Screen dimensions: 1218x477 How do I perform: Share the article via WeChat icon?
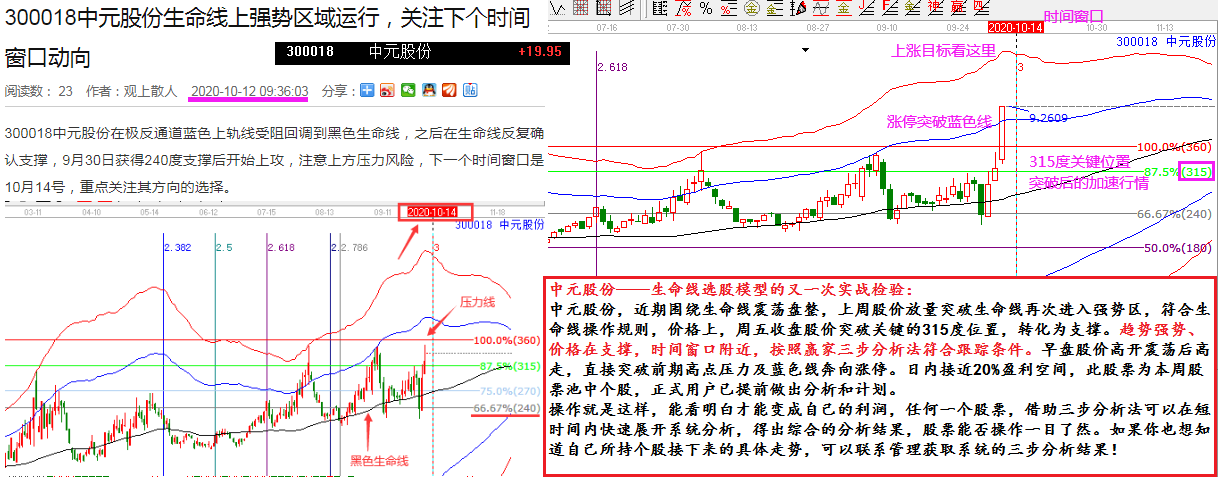408,91
